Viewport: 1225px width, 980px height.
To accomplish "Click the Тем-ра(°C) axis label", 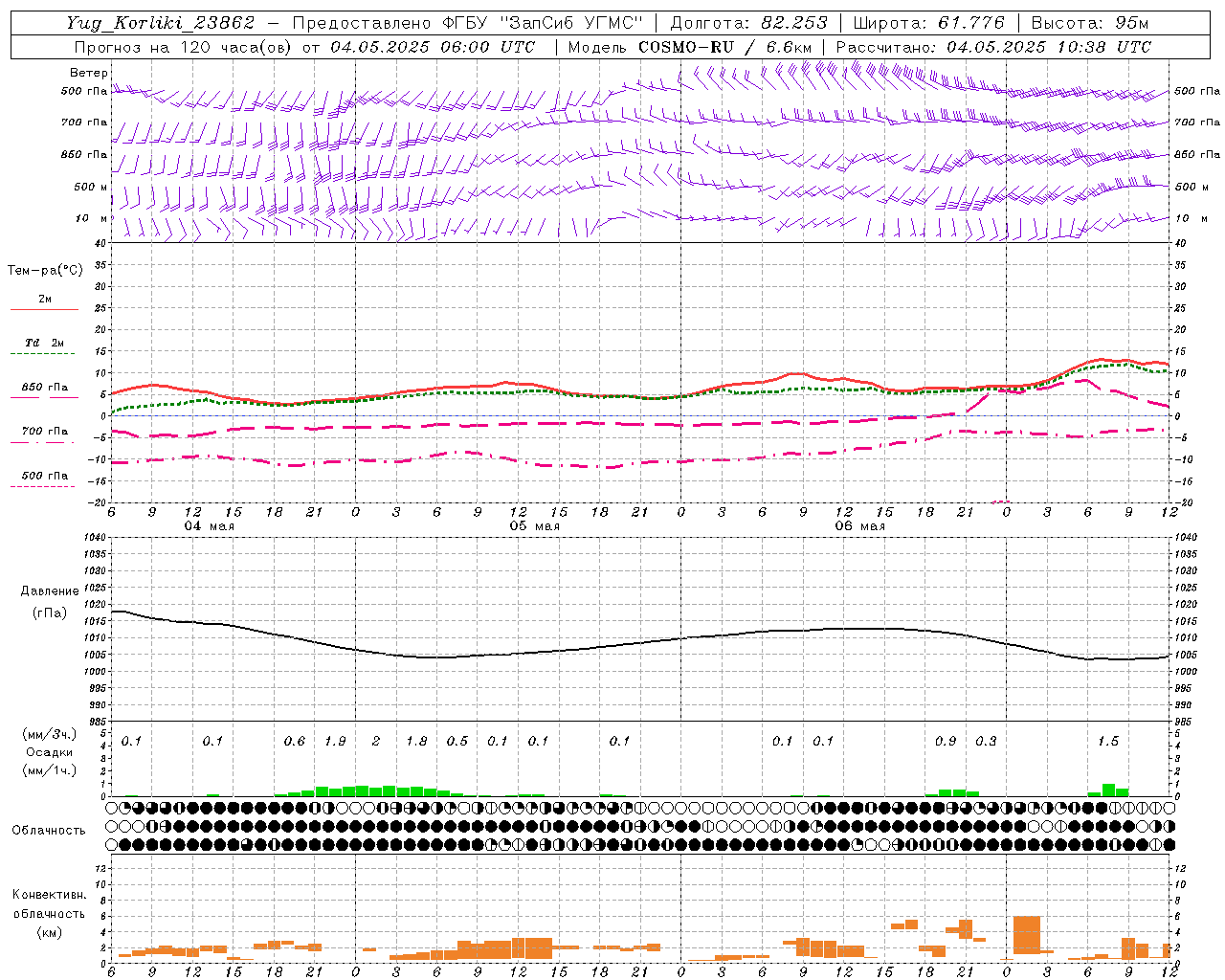I will [x=45, y=271].
